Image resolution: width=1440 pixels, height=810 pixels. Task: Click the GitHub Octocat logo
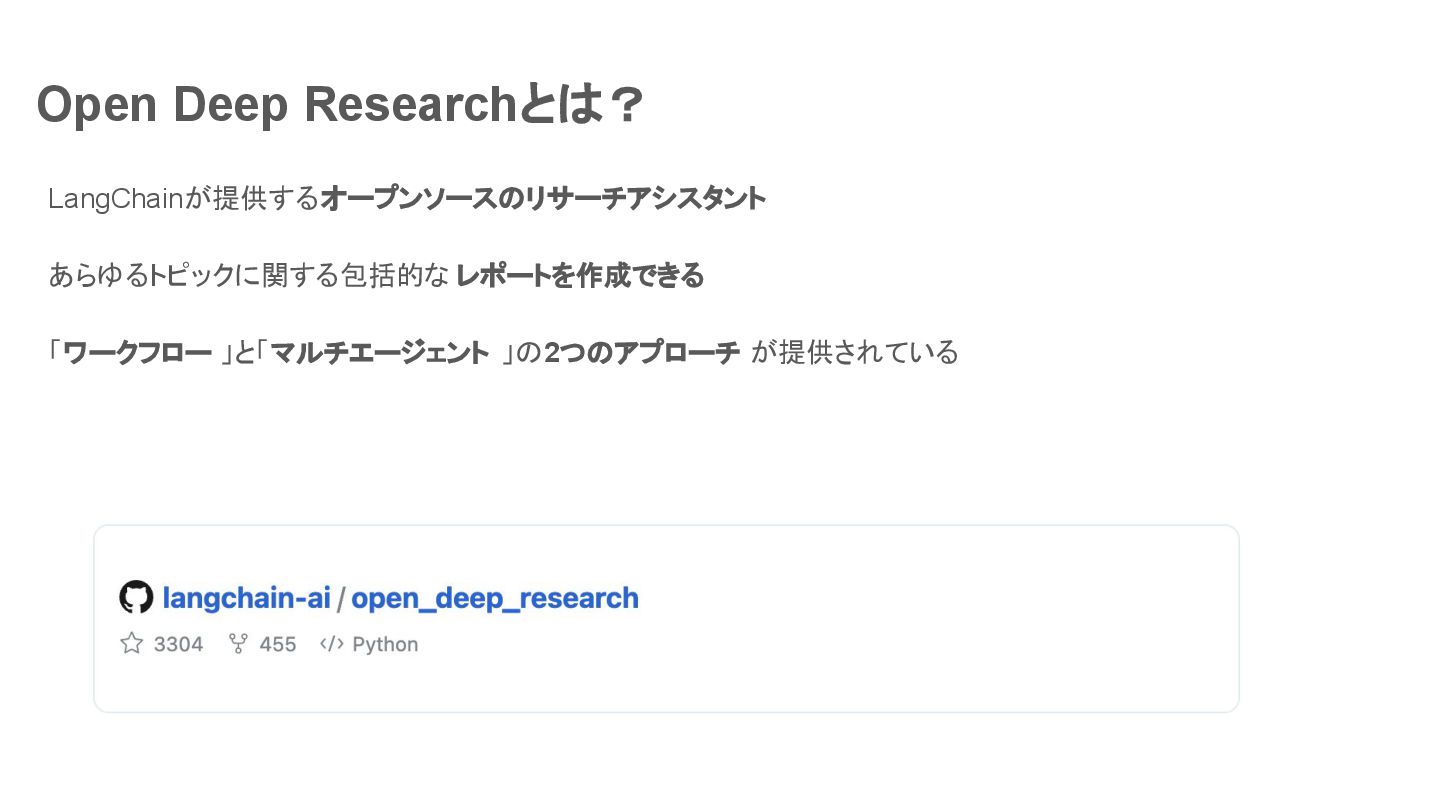136,597
